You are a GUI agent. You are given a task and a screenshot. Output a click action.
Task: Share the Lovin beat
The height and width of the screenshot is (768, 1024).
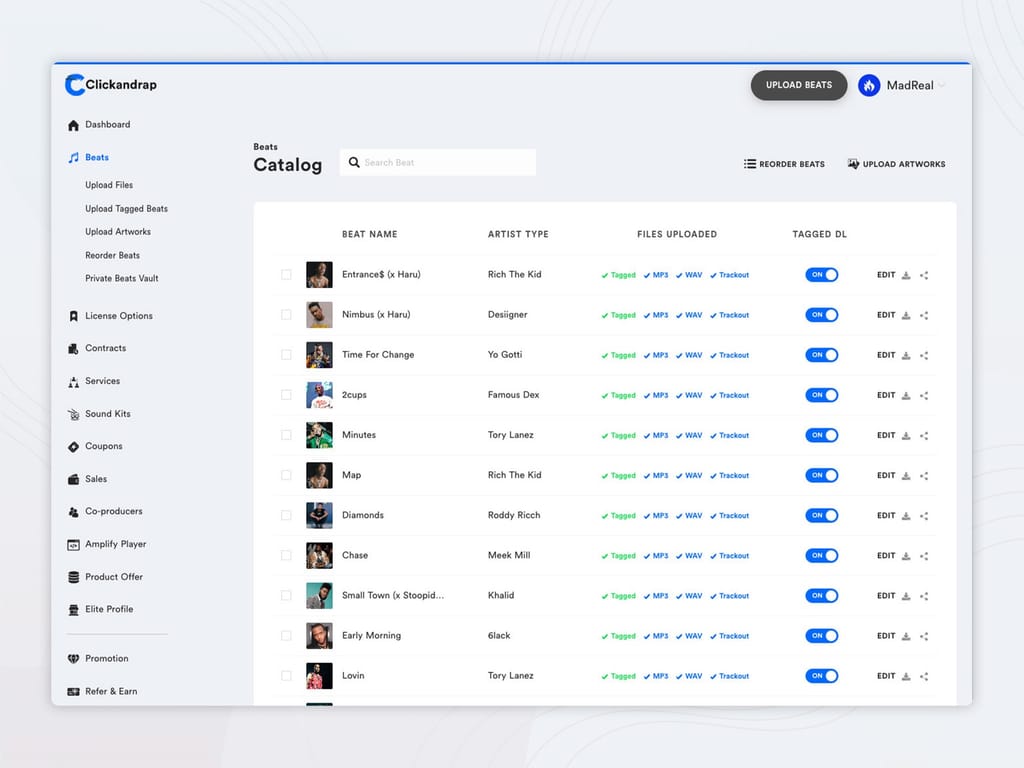pyautogui.click(x=924, y=676)
